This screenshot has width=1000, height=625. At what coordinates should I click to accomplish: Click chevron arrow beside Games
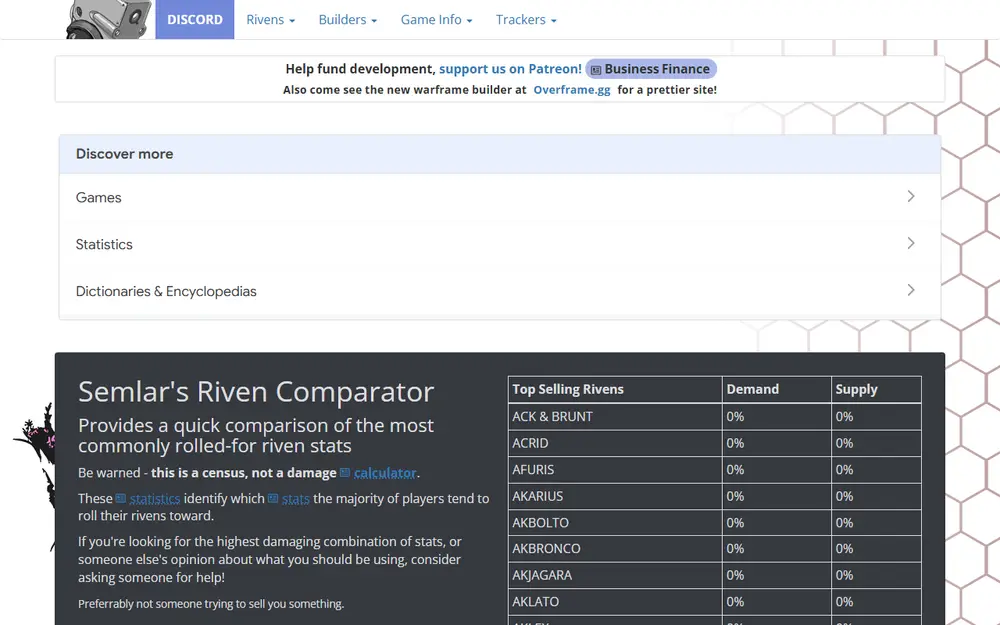pos(911,196)
